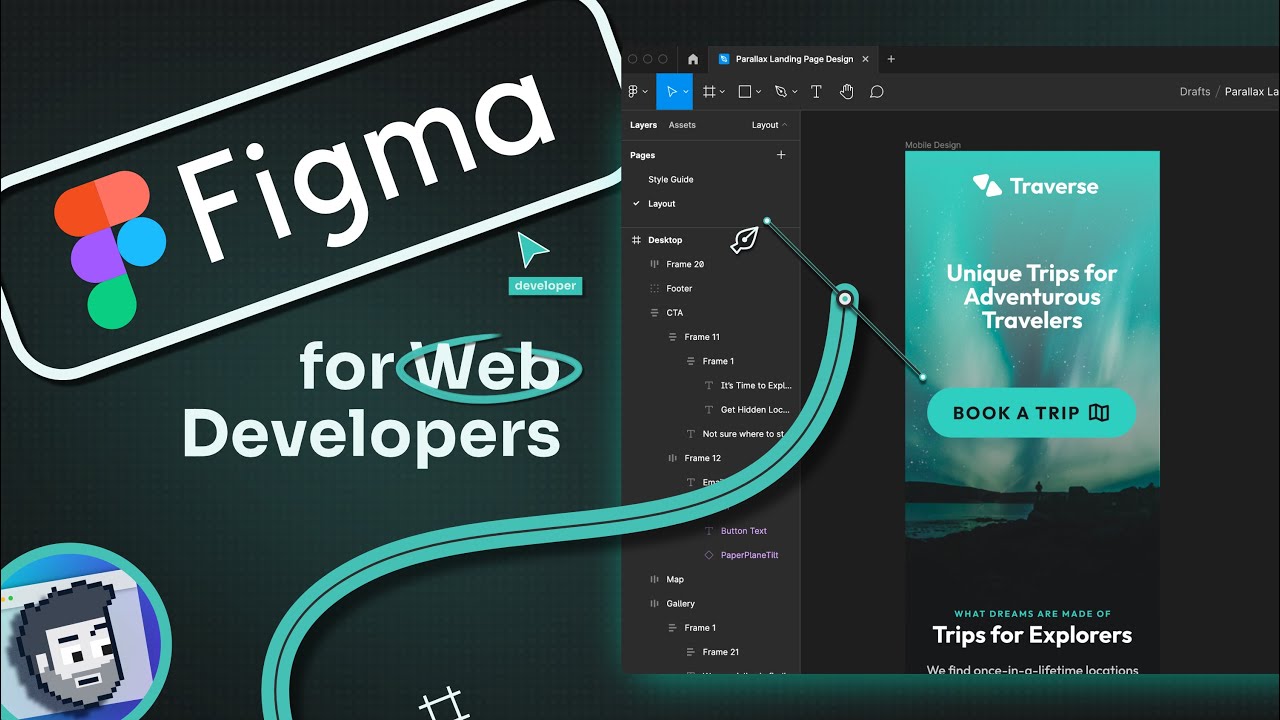
Task: Collapse the Layout pages dropdown
Action: pos(769,125)
